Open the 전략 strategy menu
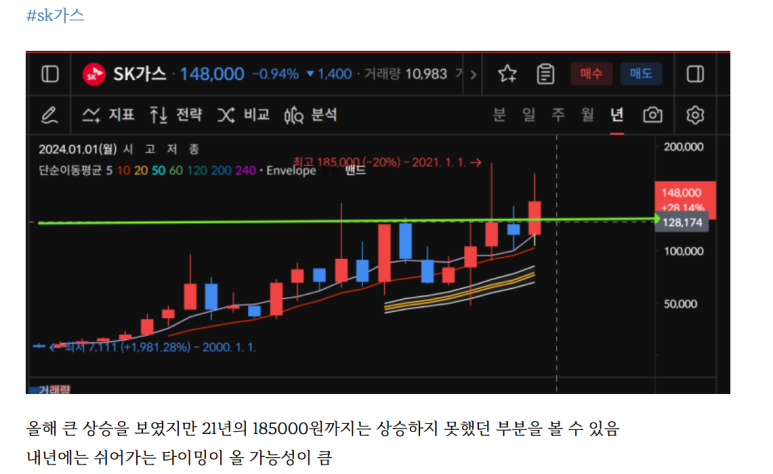 click(x=176, y=115)
